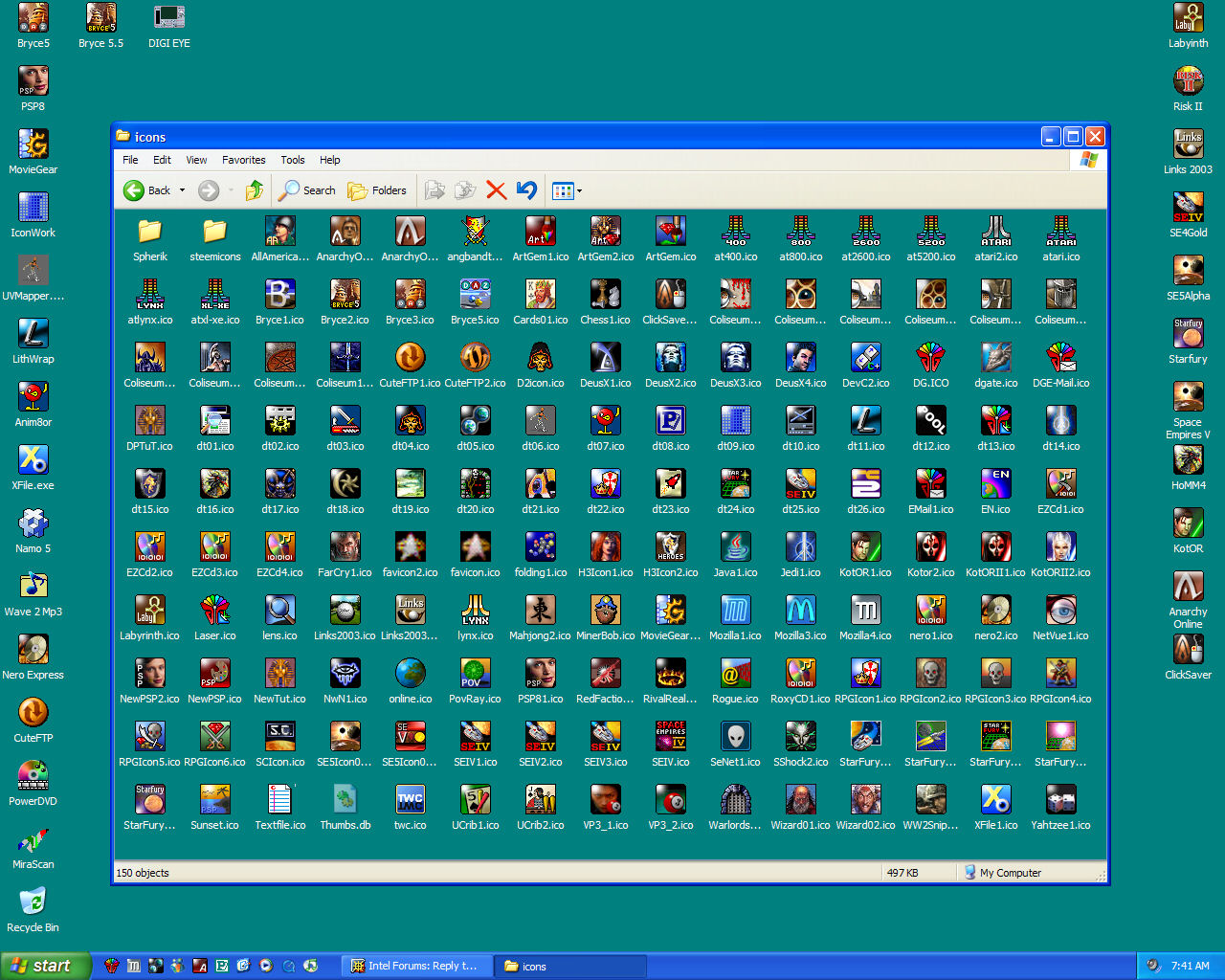
Task: Select the PowerDVD desktop shortcut
Action: tap(33, 776)
